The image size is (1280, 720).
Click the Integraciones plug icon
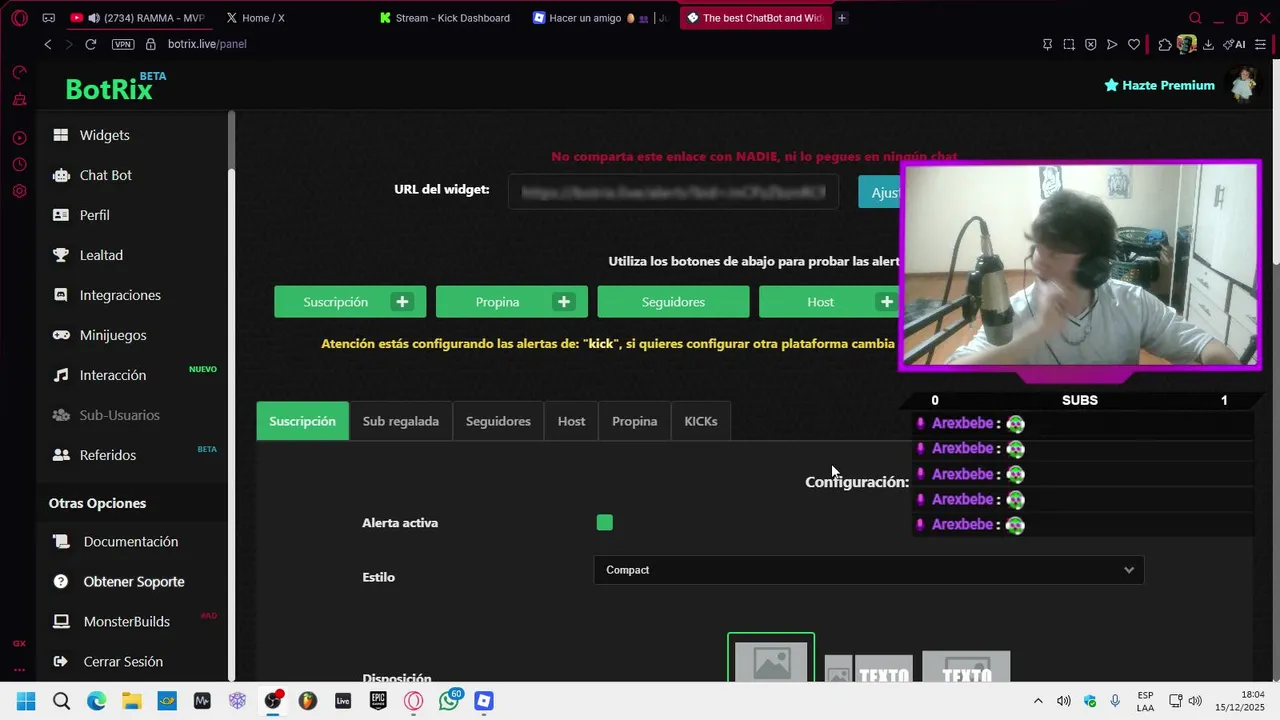pos(61,295)
